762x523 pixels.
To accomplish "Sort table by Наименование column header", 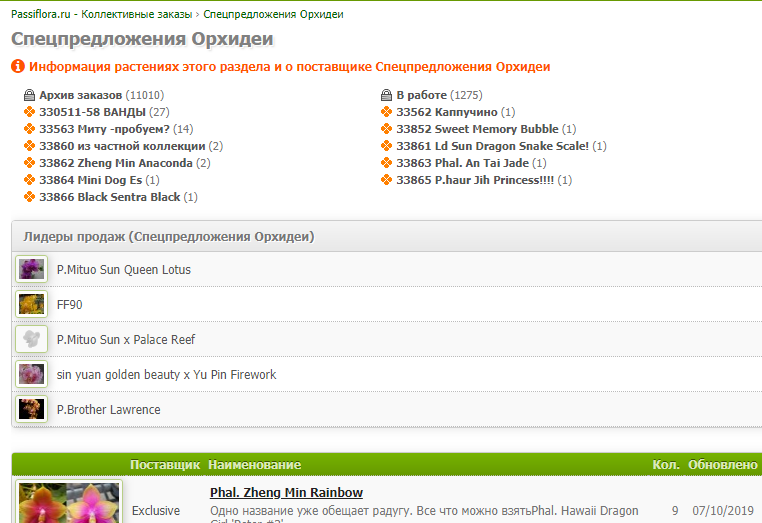I will [x=255, y=465].
